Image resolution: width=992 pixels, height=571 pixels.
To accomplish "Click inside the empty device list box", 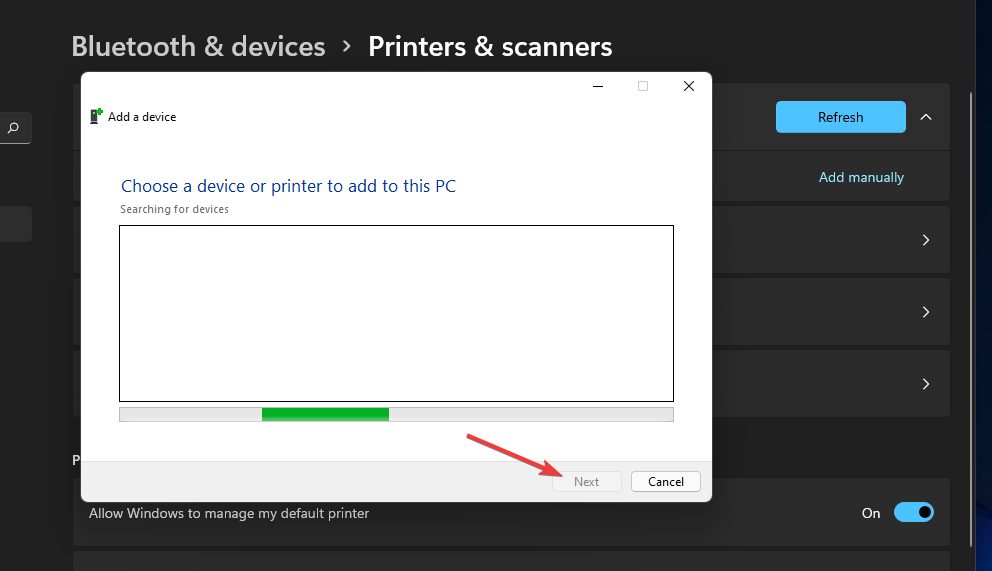I will [x=396, y=313].
